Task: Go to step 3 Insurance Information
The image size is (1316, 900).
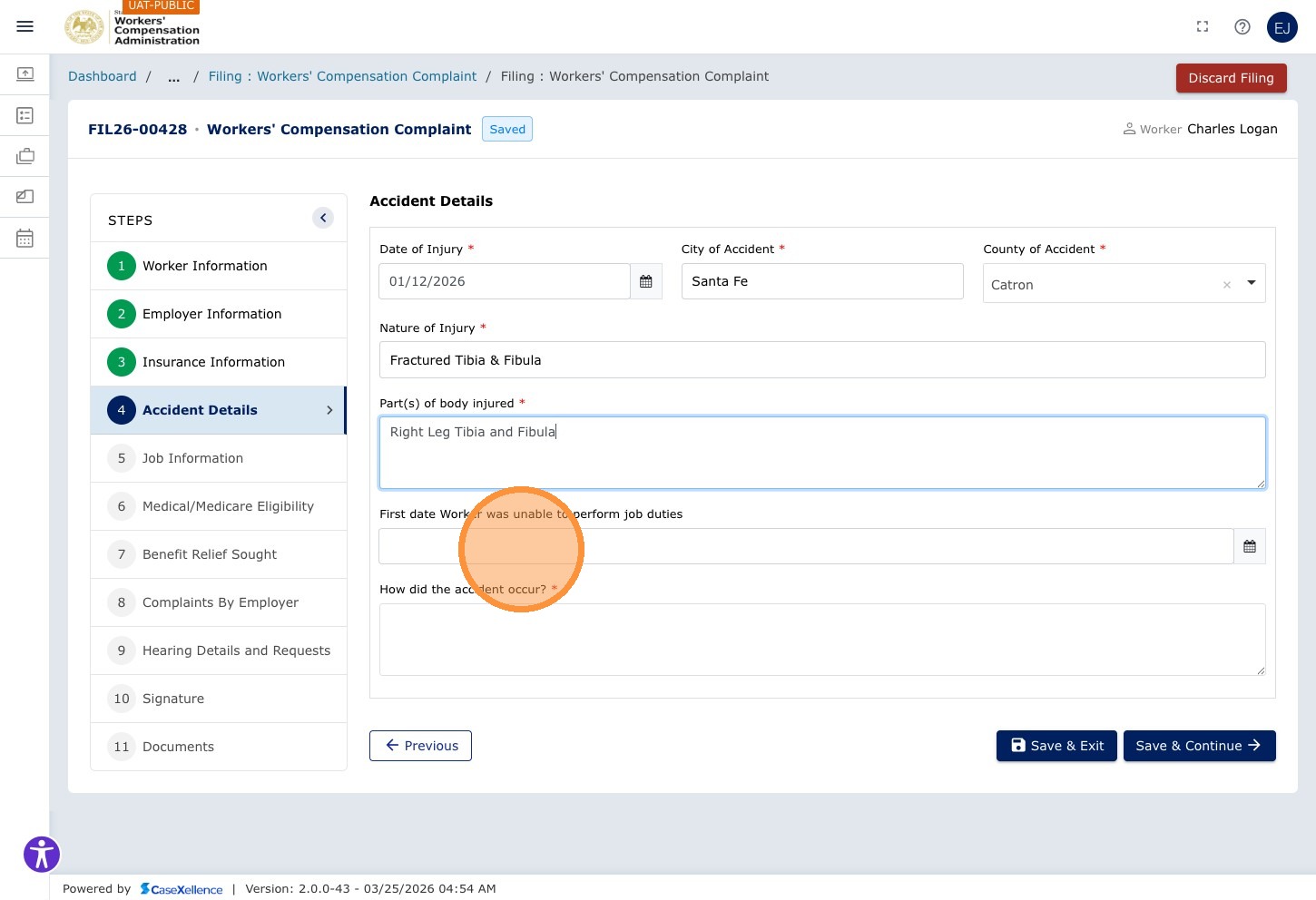Action: [x=219, y=362]
